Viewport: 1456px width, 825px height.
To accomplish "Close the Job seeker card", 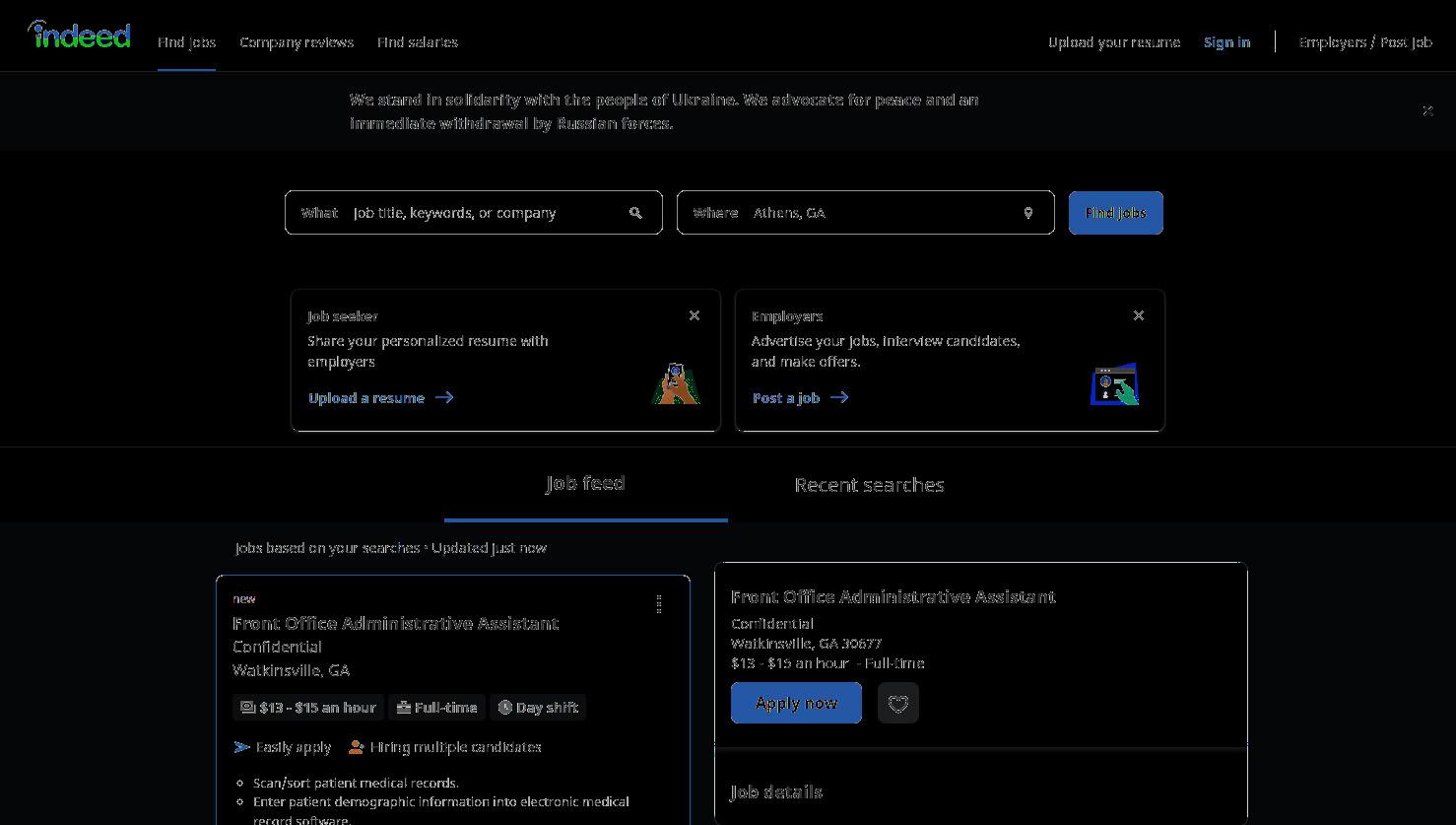I will tap(695, 315).
